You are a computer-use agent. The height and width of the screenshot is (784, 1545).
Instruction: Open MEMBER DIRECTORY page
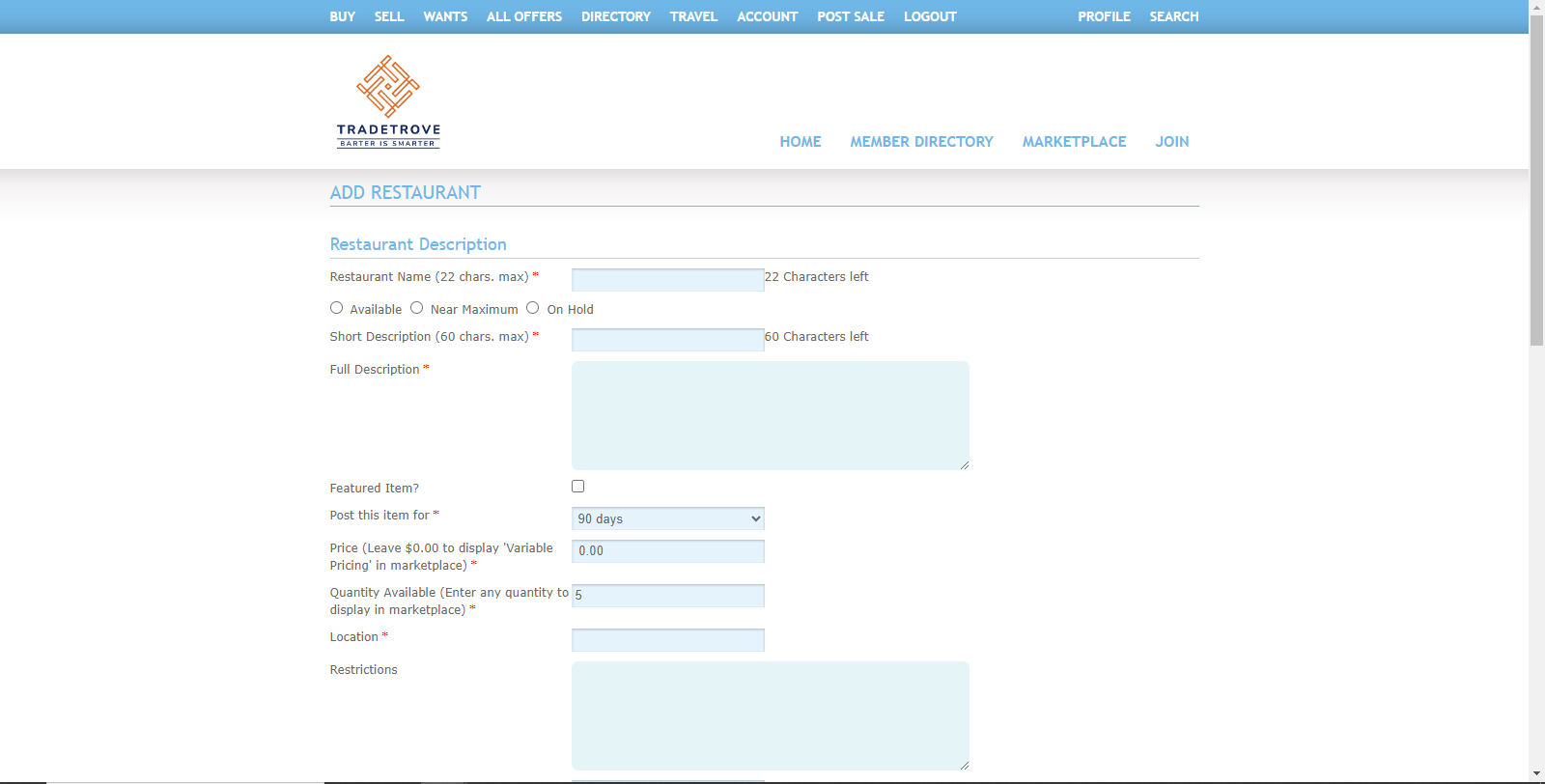pyautogui.click(x=921, y=142)
